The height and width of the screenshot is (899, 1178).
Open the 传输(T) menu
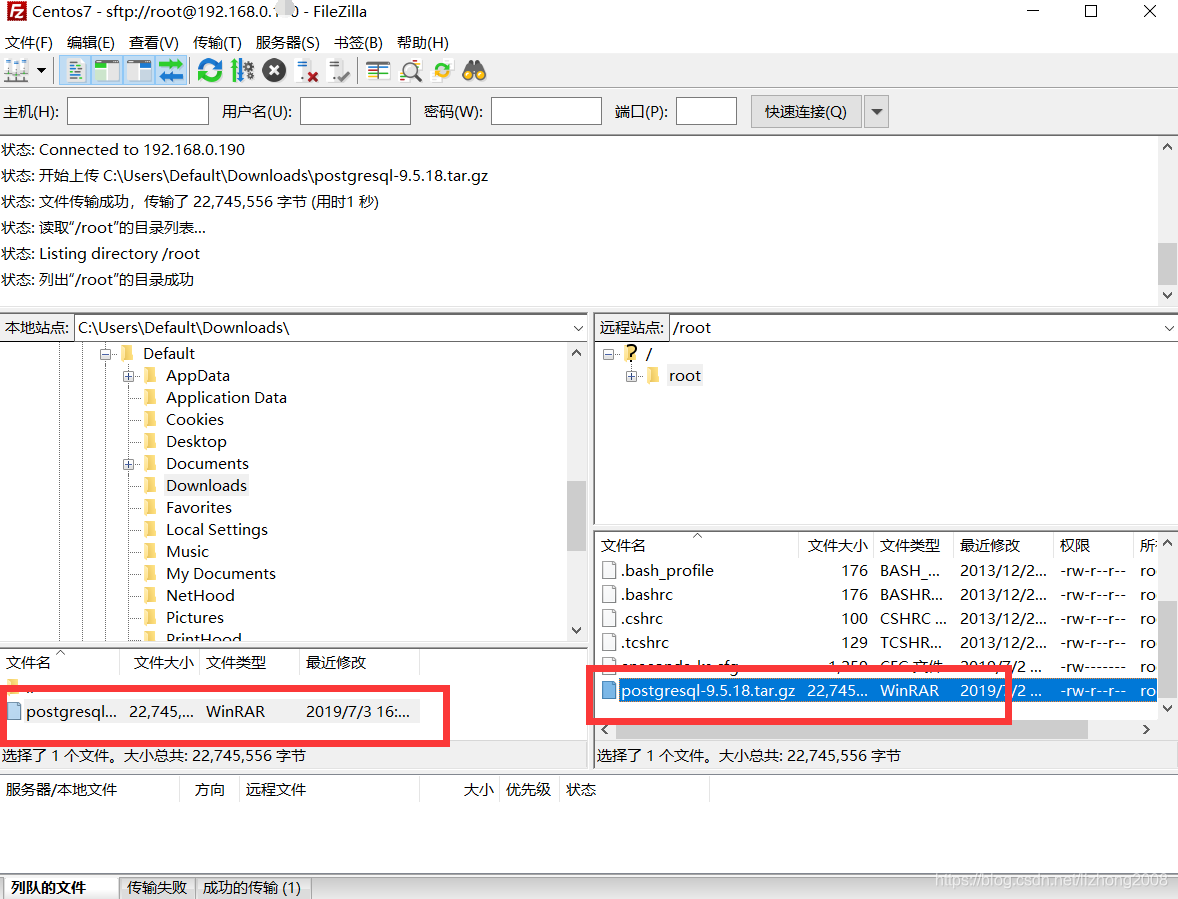(217, 43)
